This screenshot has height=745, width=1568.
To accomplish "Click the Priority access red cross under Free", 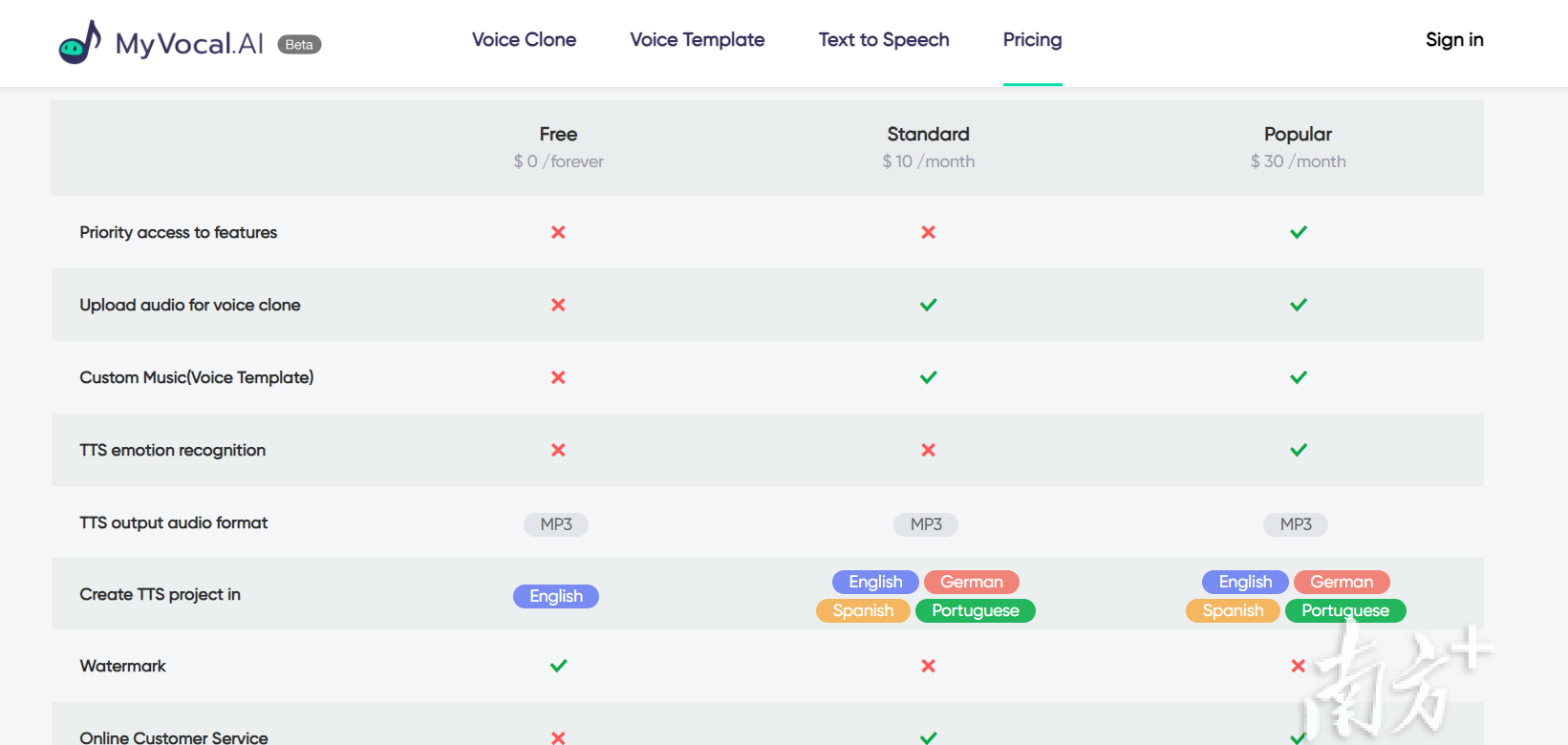I will 558,232.
